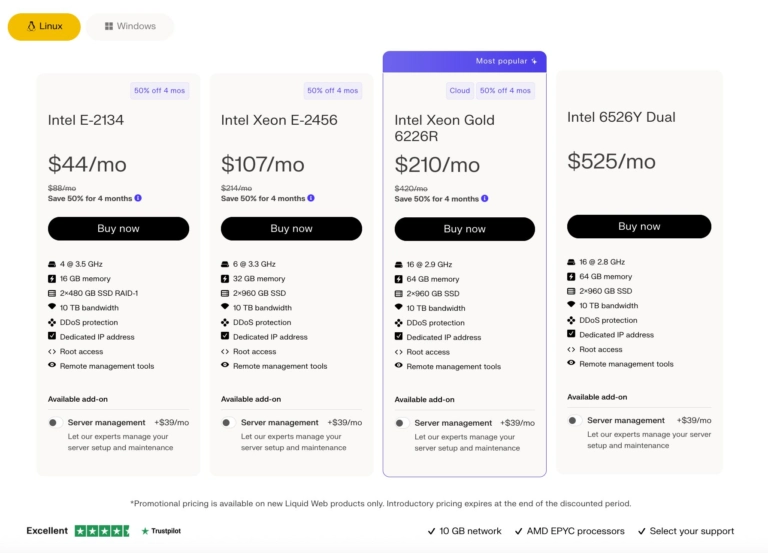This screenshot has width=768, height=553.
Task: Click the Trustpilot star logo
Action: [x=145, y=531]
